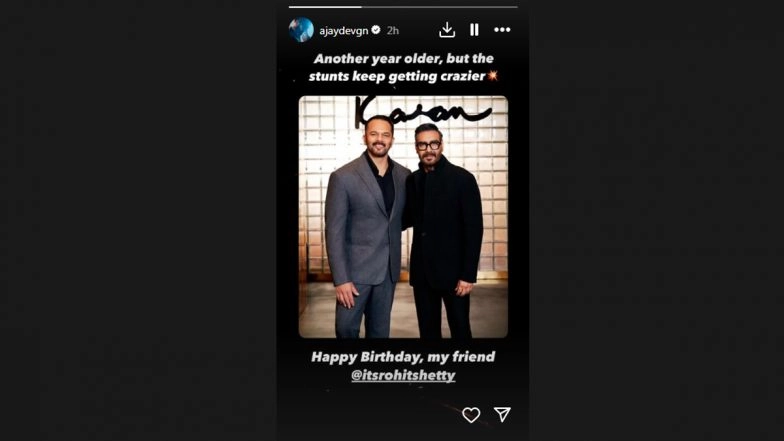784x441 pixels.
Task: Click the unfilled part of the story progress bar
Action: [x=440, y=7]
